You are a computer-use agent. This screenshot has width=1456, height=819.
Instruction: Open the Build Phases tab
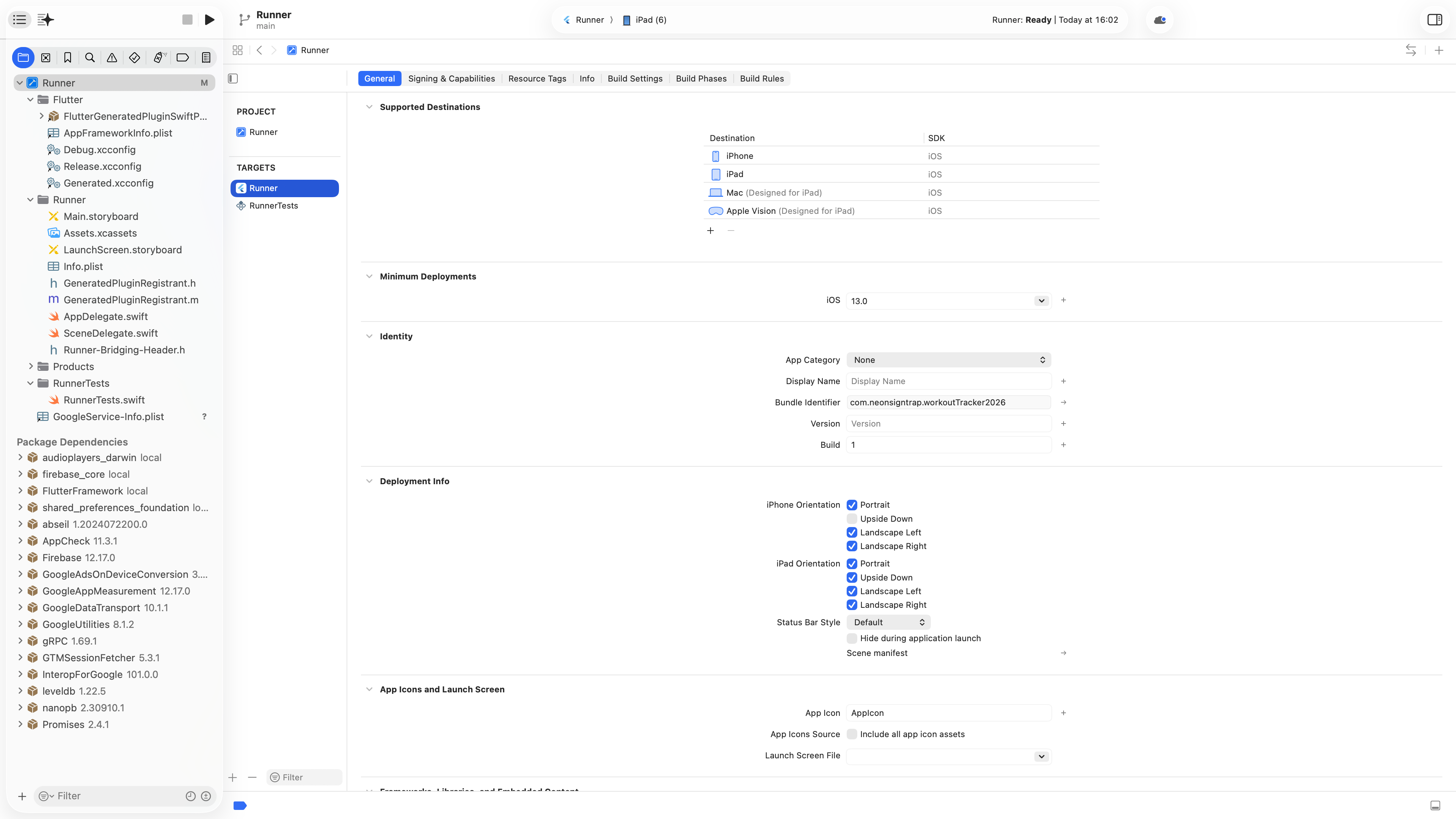(x=701, y=78)
